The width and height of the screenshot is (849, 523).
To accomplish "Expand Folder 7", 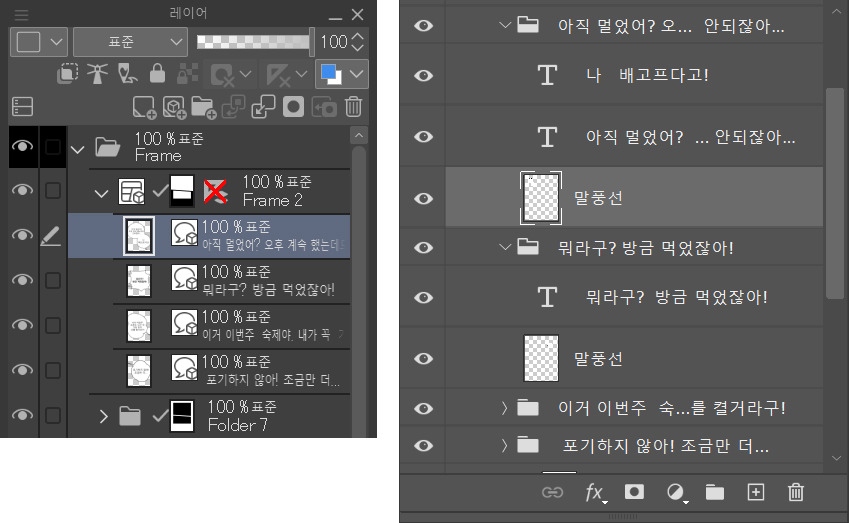I will 104,416.
